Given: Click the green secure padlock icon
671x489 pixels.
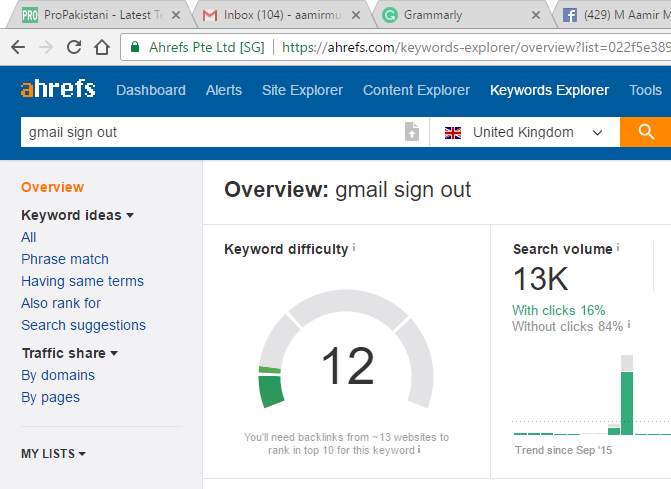Looking at the screenshot, I should point(135,47).
